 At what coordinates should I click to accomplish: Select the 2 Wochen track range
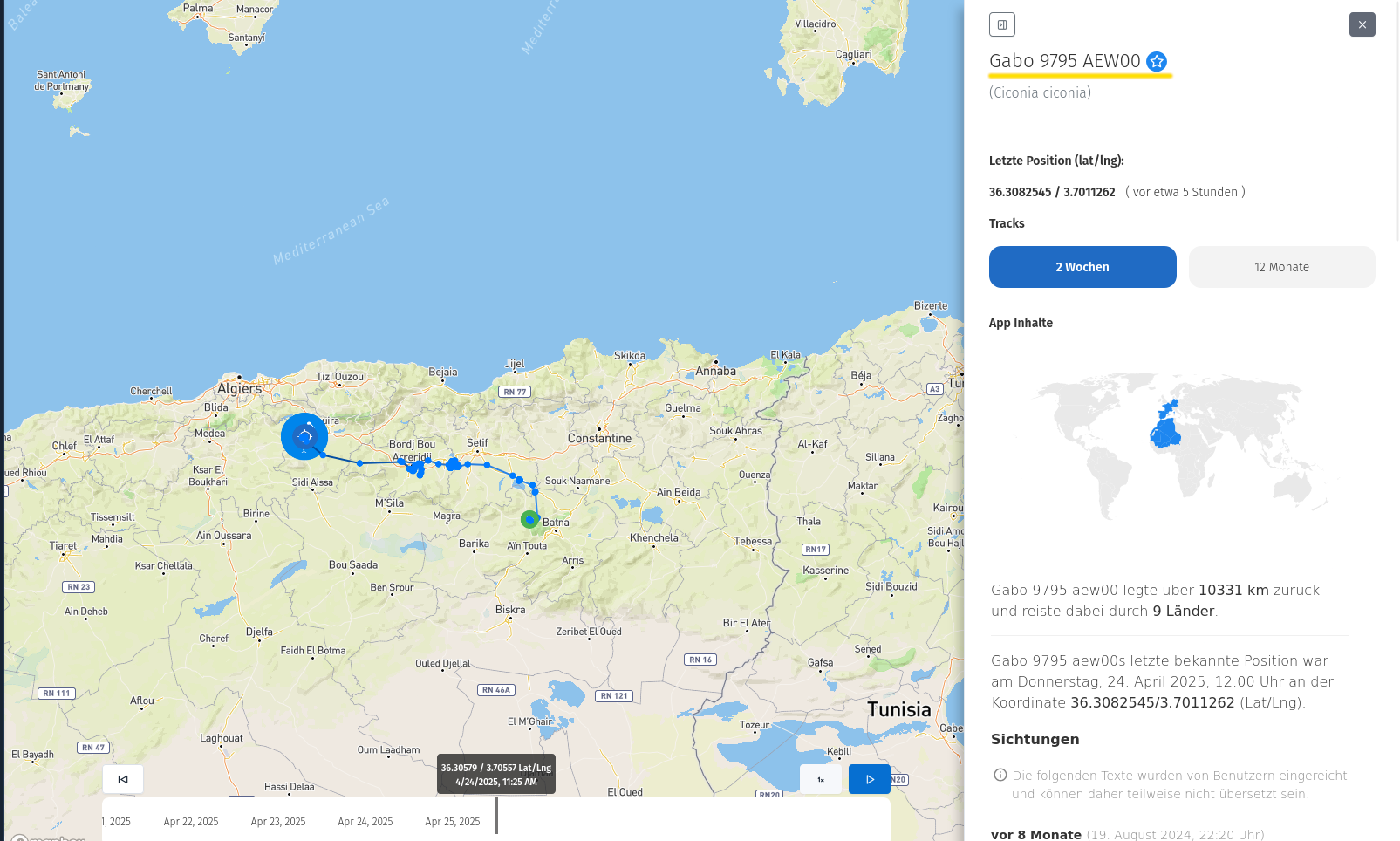tap(1082, 267)
